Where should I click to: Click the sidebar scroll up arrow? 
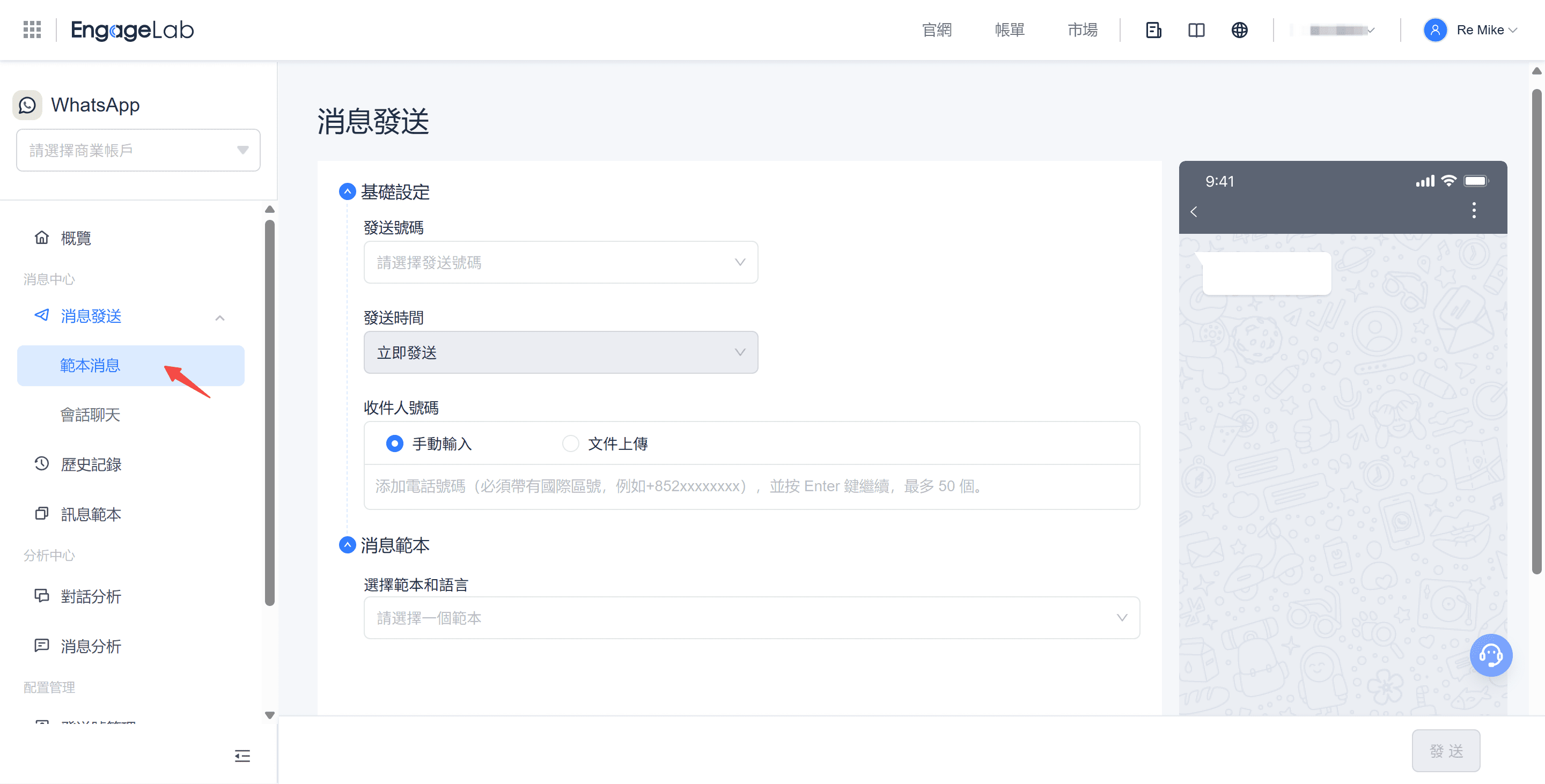[270, 209]
